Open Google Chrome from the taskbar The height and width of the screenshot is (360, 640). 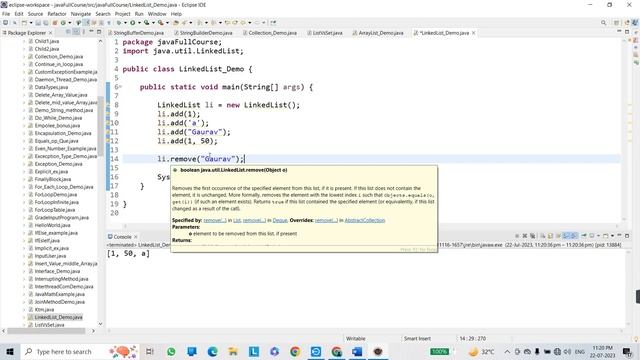pos(295,351)
